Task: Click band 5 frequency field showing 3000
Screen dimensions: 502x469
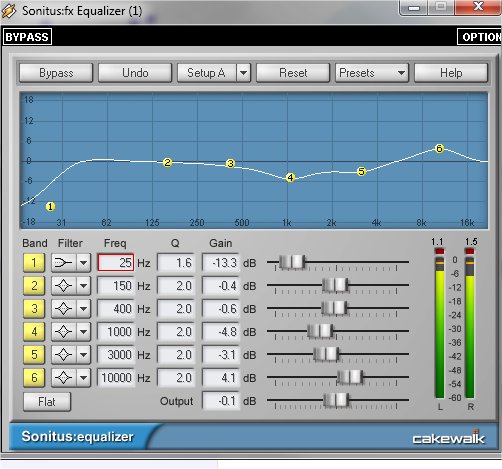Action: click(x=116, y=355)
